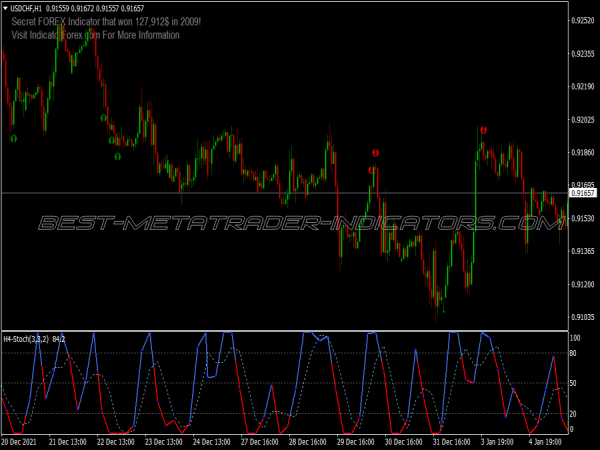Click the 28 Dec 16:00 time label
Viewport: 600px width, 450px height.
point(308,442)
